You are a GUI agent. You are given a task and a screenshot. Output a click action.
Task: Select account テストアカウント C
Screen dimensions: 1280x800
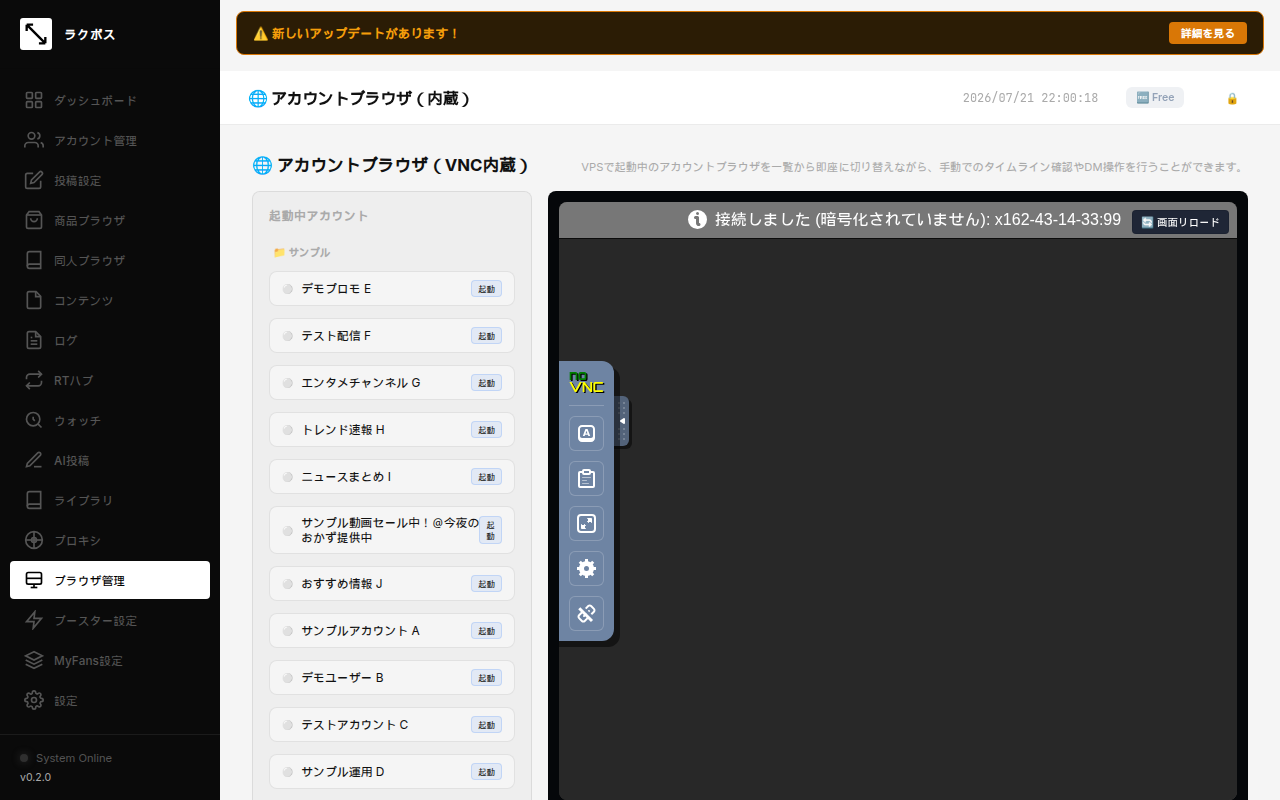click(392, 725)
